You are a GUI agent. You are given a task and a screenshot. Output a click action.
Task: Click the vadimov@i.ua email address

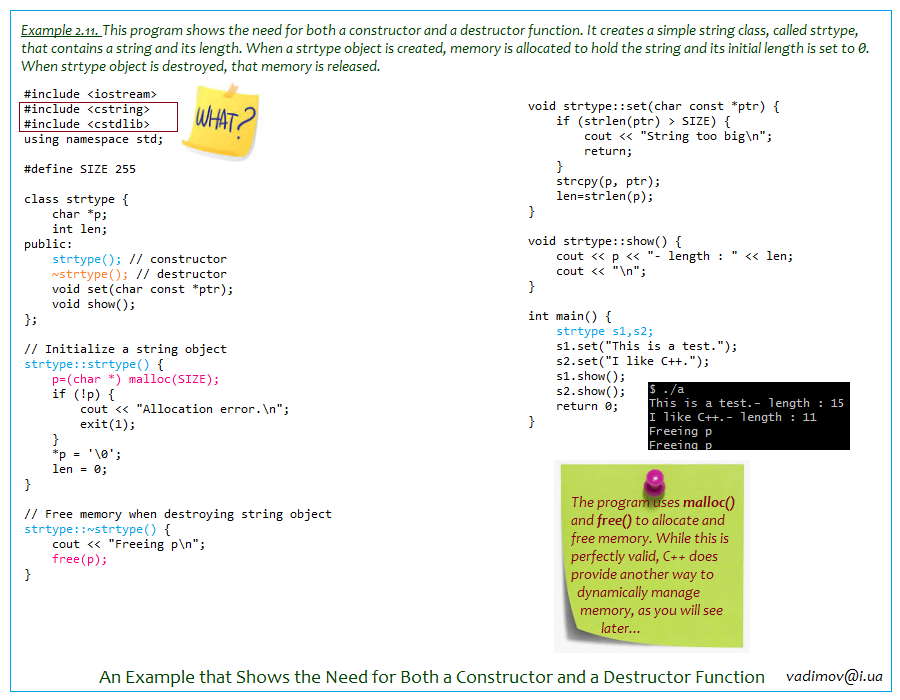(x=834, y=676)
